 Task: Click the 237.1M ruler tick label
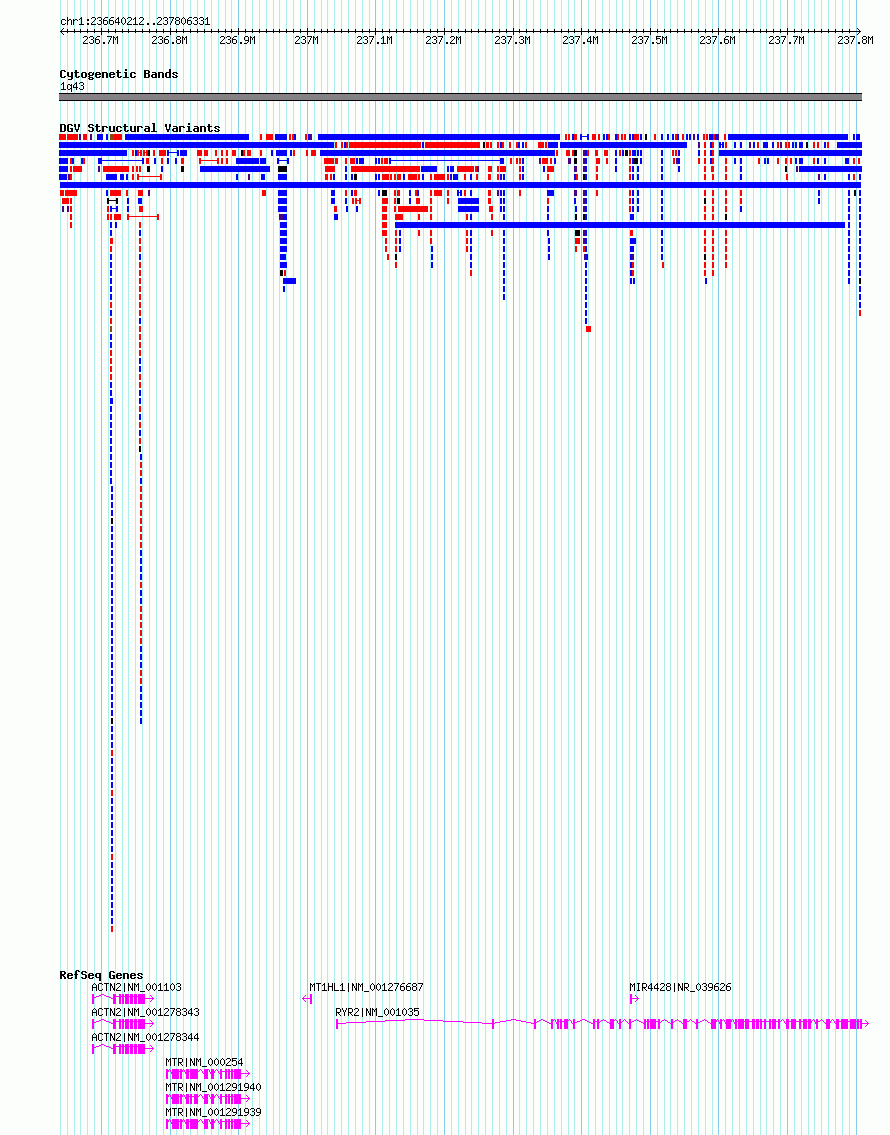374,41
